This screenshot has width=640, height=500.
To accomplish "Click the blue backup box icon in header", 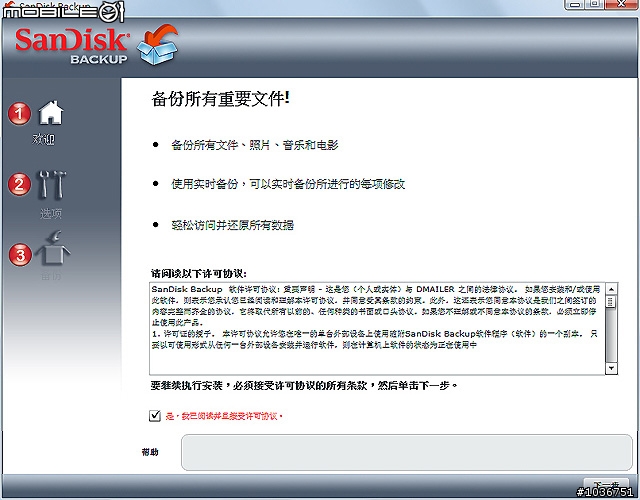I will tap(158, 45).
